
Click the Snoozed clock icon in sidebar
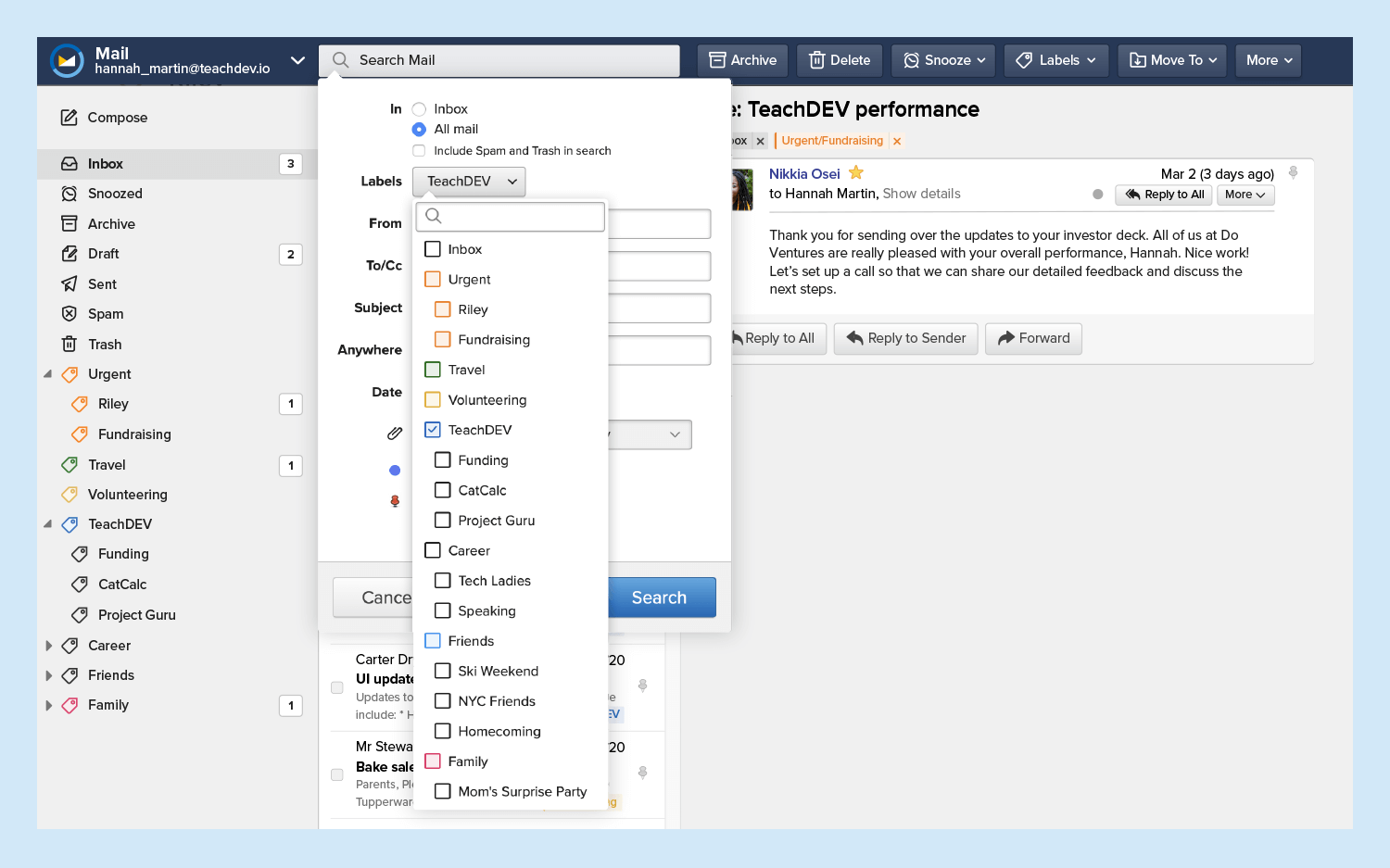69,194
